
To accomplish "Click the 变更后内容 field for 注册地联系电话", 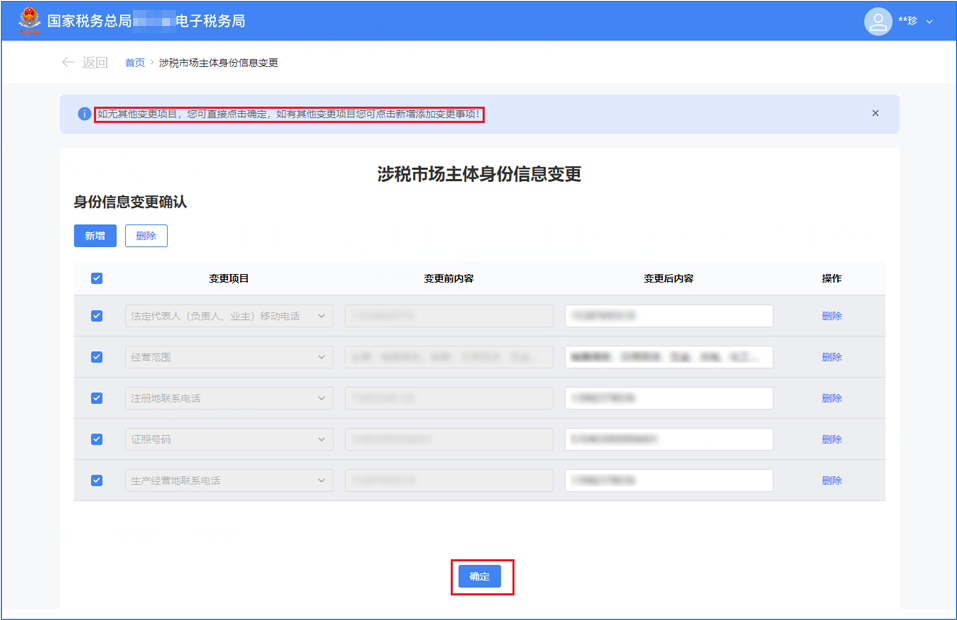I will tap(668, 398).
